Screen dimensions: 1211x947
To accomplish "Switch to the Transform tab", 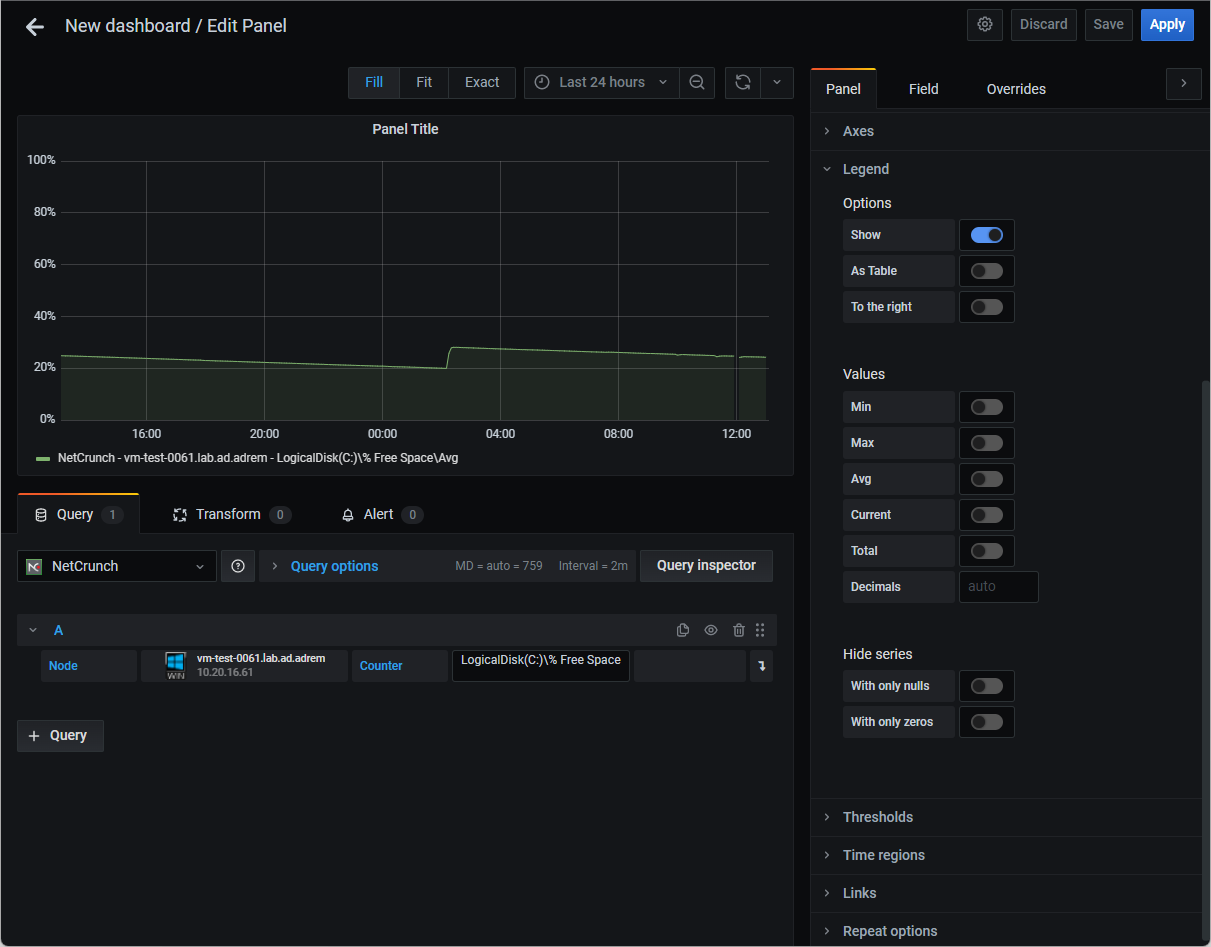I will pyautogui.click(x=231, y=514).
